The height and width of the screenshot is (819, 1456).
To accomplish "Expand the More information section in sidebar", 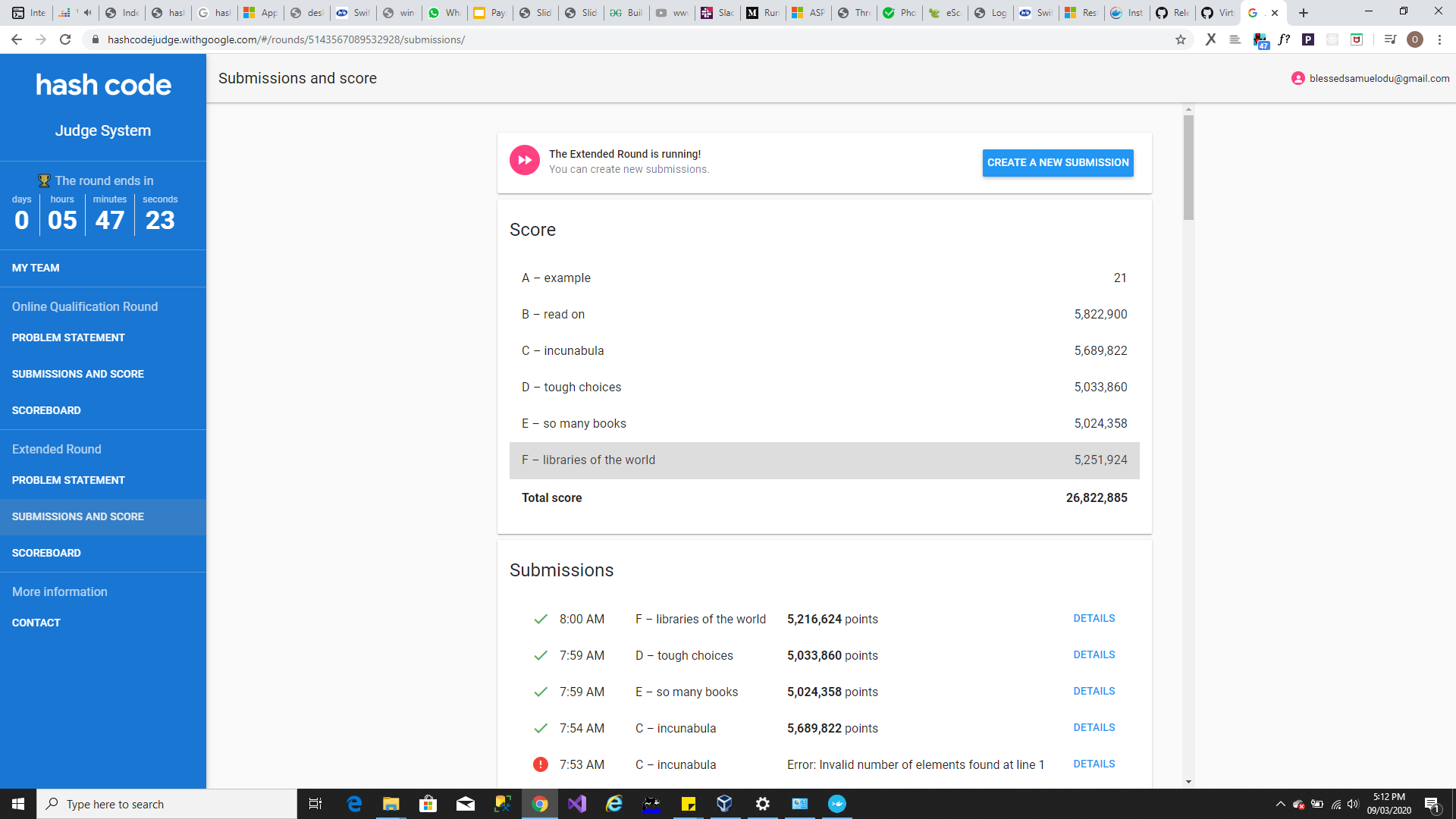I will click(59, 591).
